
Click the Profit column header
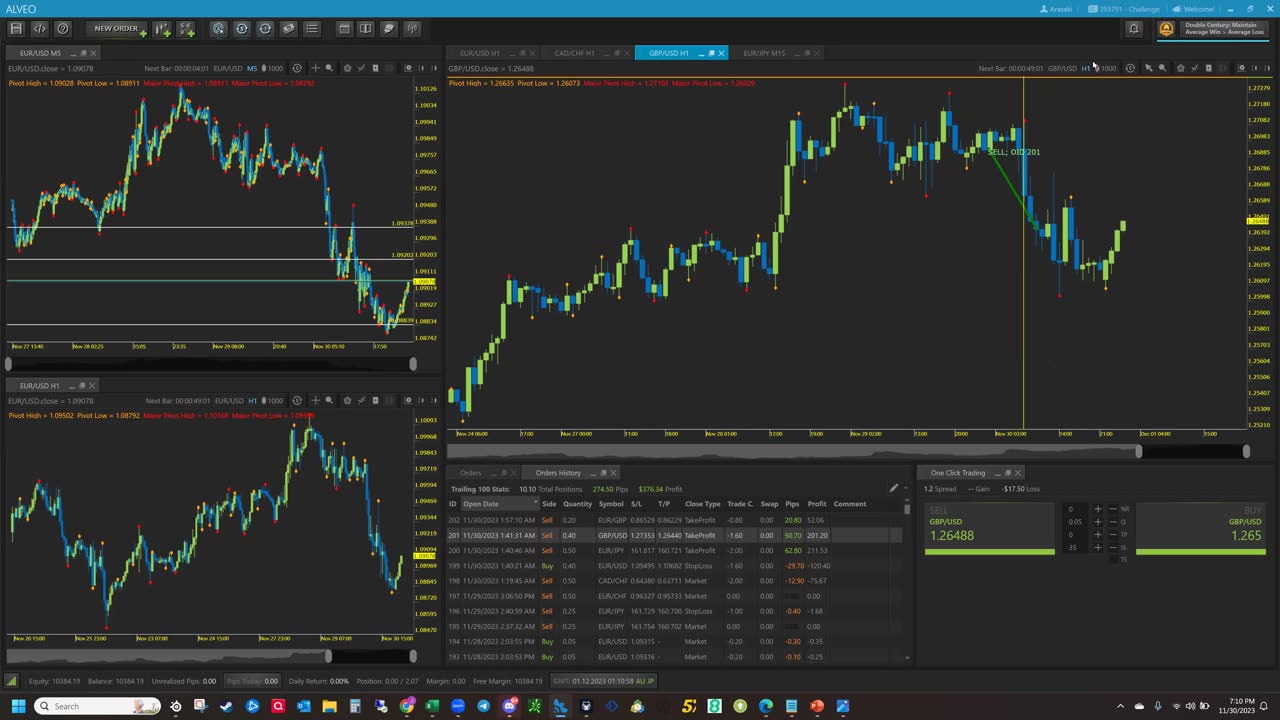[x=817, y=504]
